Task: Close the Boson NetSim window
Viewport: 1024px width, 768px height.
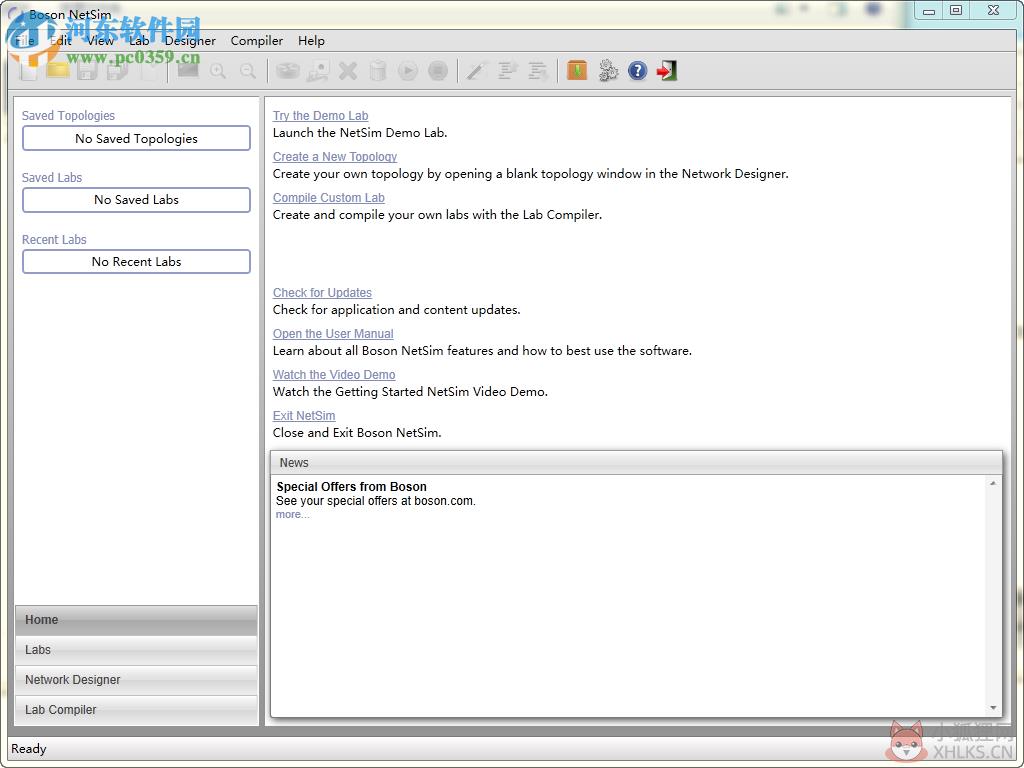Action: (993, 10)
